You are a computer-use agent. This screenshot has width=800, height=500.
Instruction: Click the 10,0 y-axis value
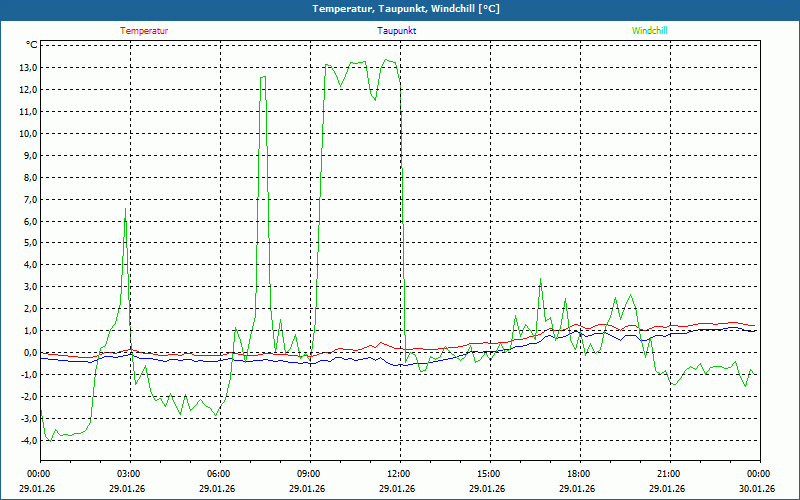[28, 134]
